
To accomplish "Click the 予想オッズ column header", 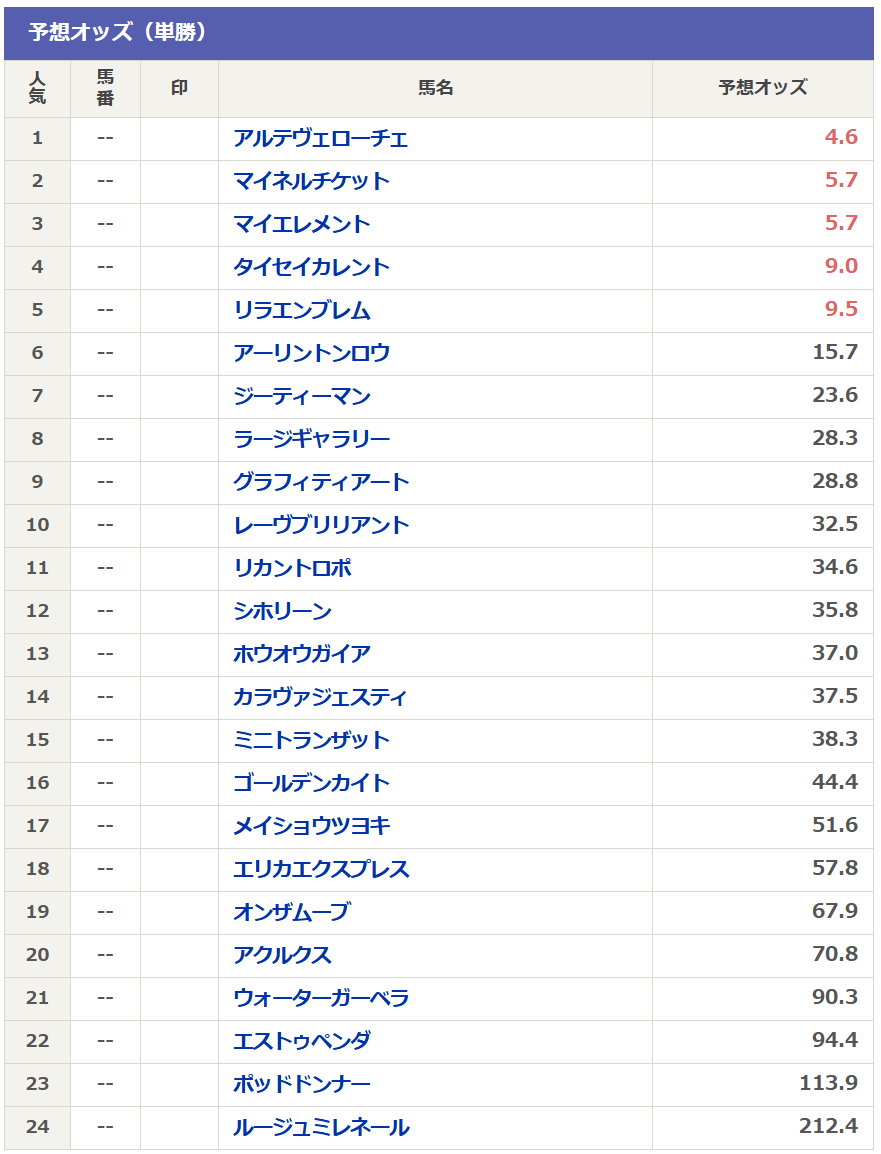I will (763, 88).
